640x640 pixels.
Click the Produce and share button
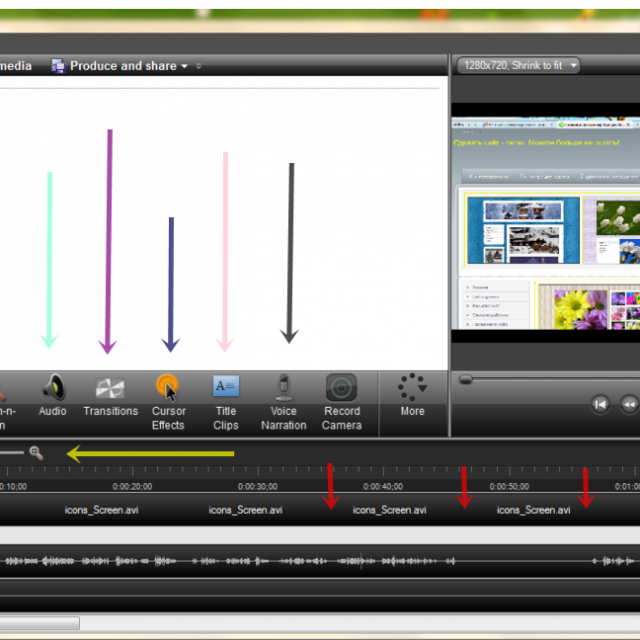click(x=122, y=66)
